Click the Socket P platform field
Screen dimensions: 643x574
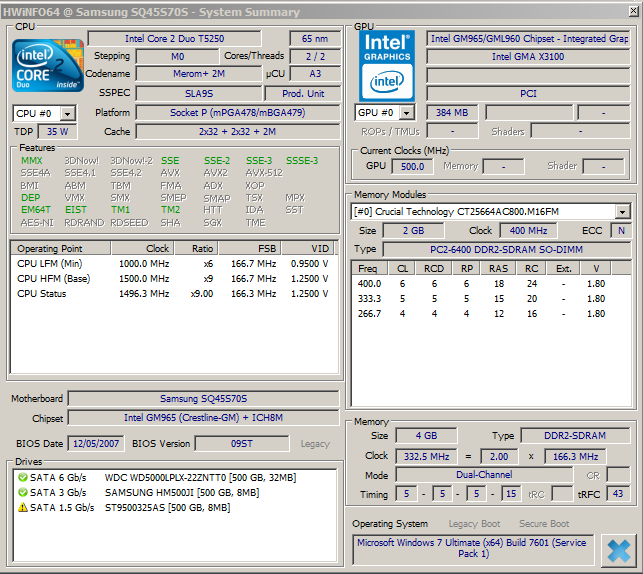coord(238,113)
